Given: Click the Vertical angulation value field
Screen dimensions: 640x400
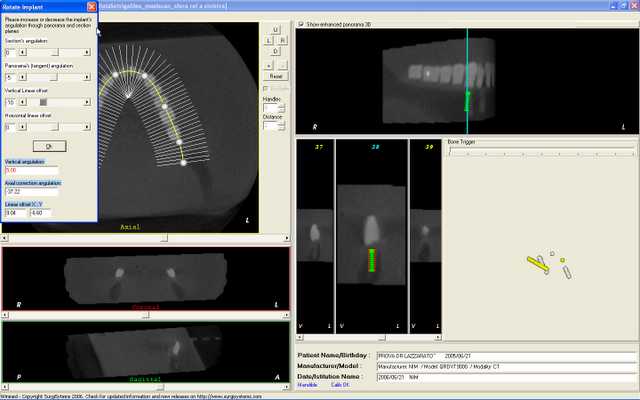Looking at the screenshot, I should [x=31, y=170].
